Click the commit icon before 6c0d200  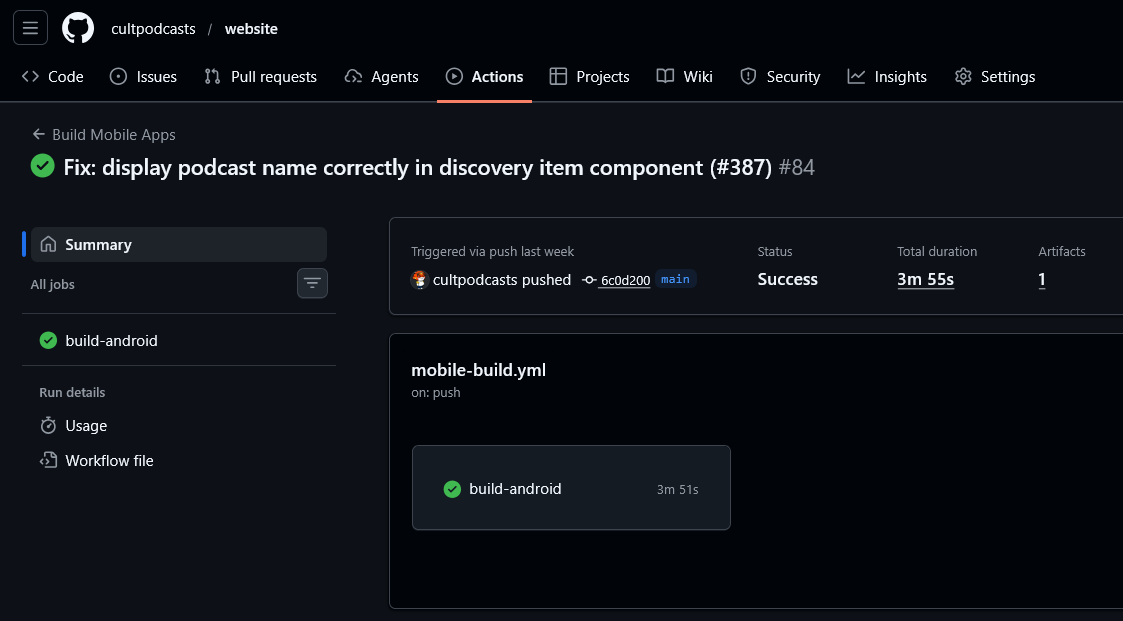[591, 280]
